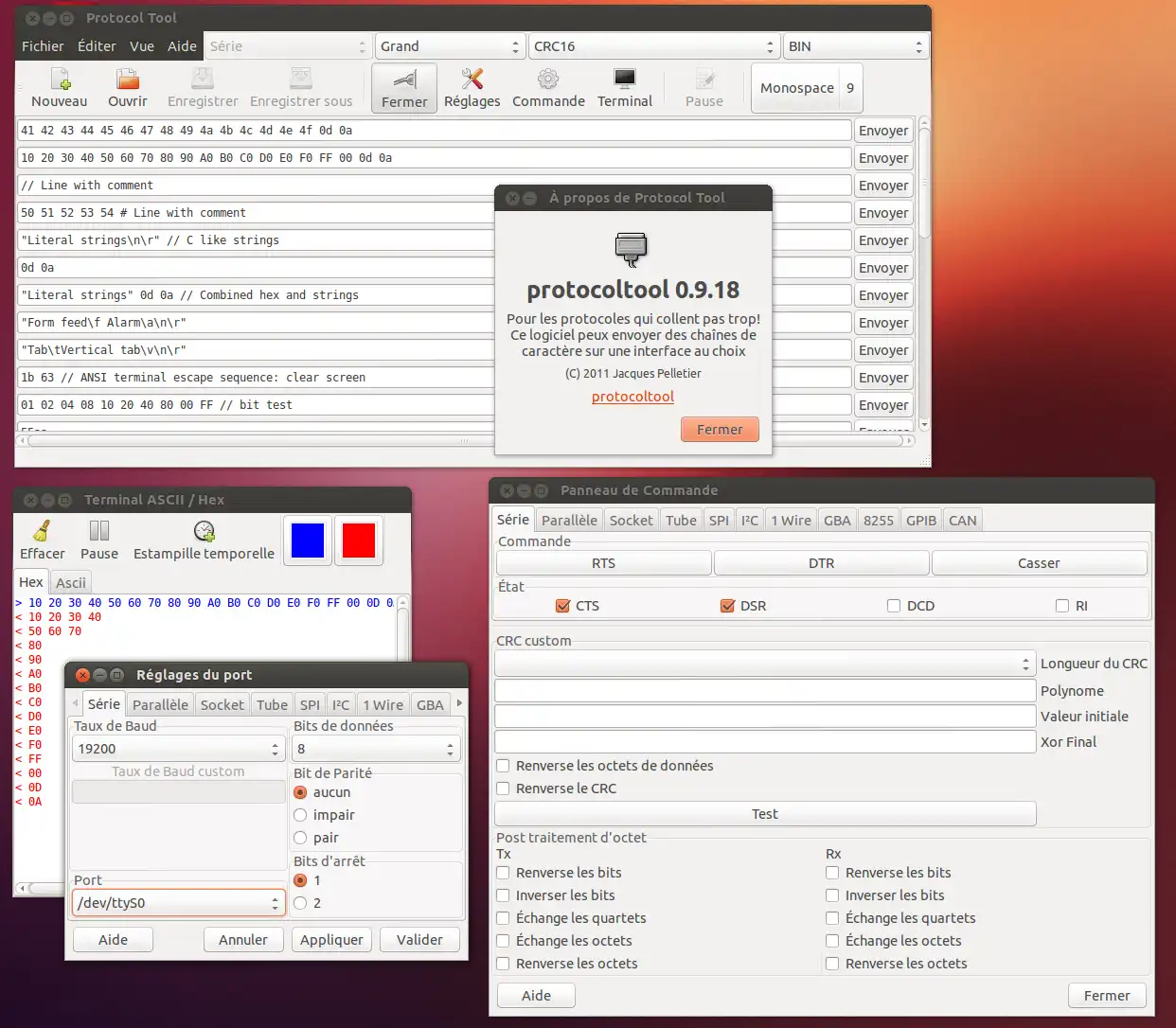Switch to GPIB tab in Panneau de Commande
1176x1028 pixels.
pyautogui.click(x=920, y=521)
